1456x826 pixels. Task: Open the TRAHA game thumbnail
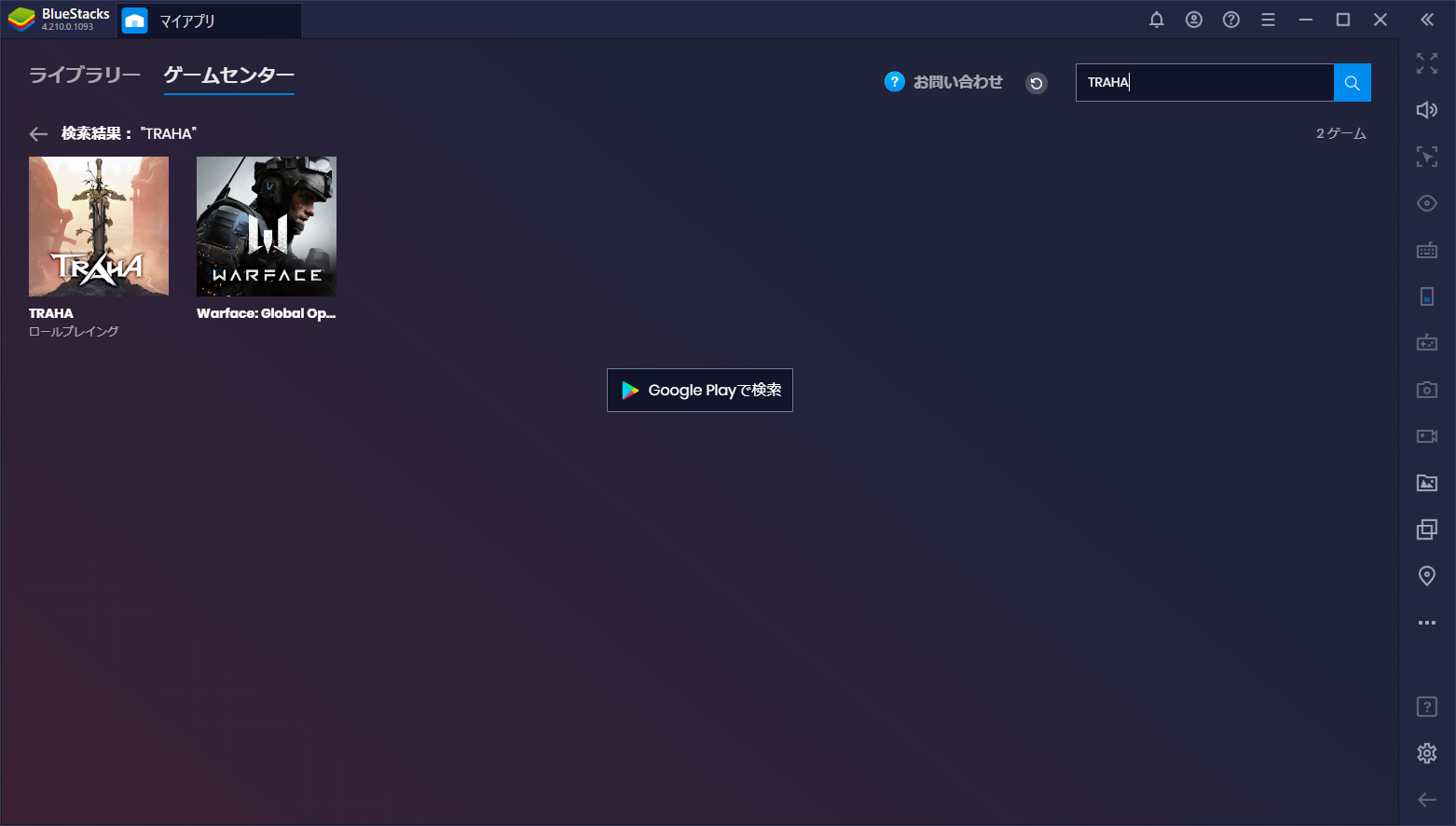coord(99,227)
